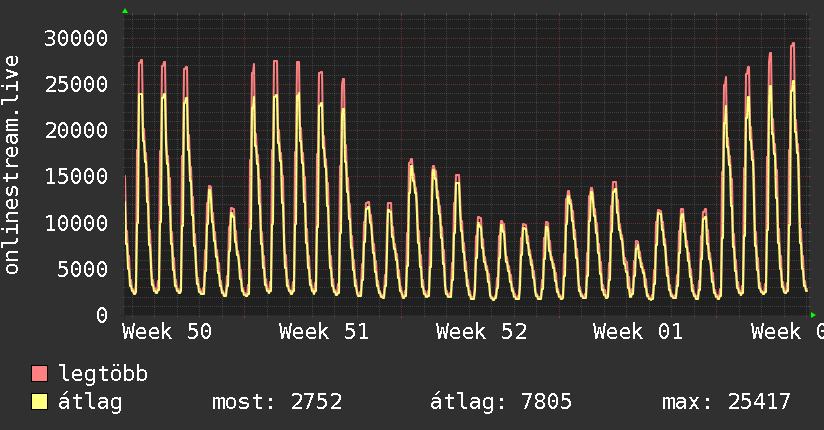Click the 10000 y-axis tick label

pos(76,223)
